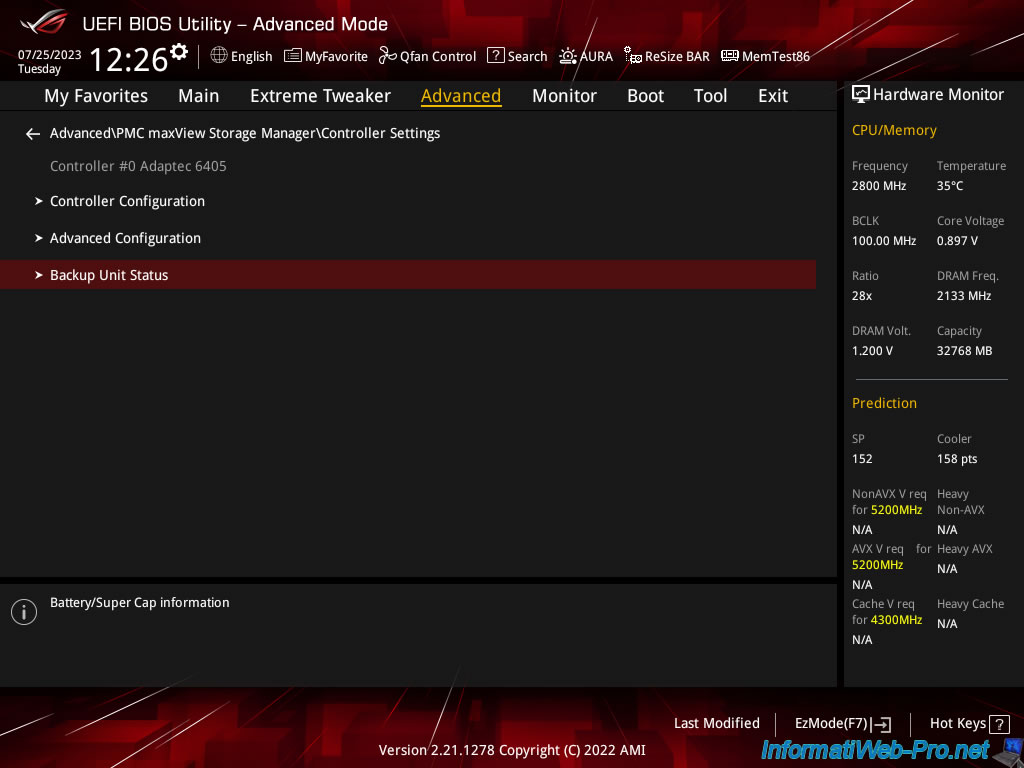Click the Qfan Control fan icon
This screenshot has width=1024, height=768.
tap(388, 56)
